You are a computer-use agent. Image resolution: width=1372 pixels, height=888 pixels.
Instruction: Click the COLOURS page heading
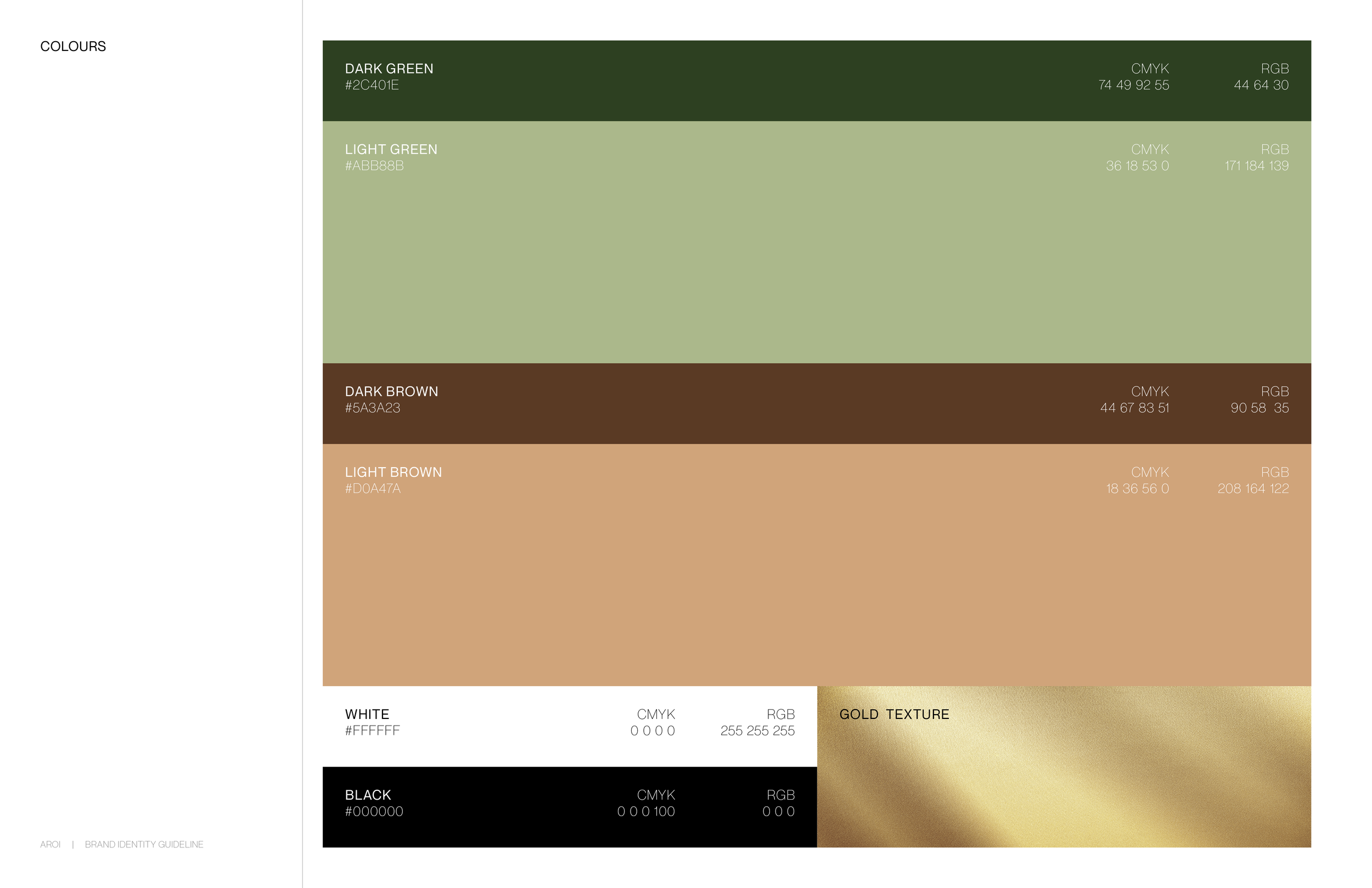pyautogui.click(x=73, y=46)
